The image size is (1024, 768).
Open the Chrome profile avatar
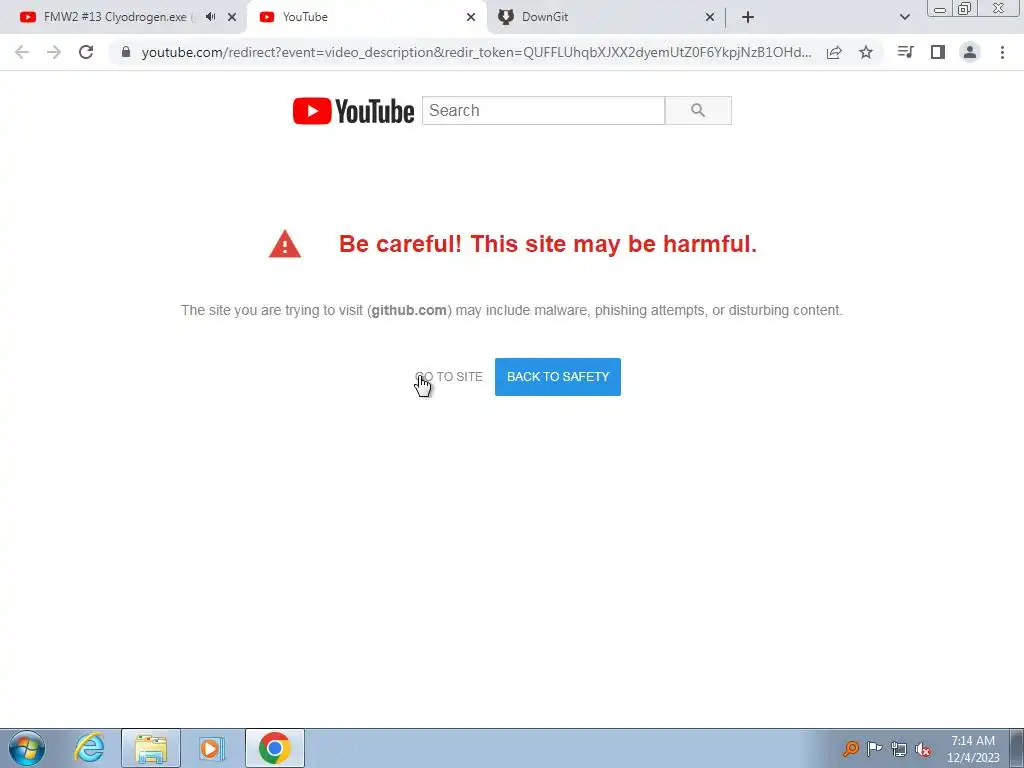click(970, 52)
